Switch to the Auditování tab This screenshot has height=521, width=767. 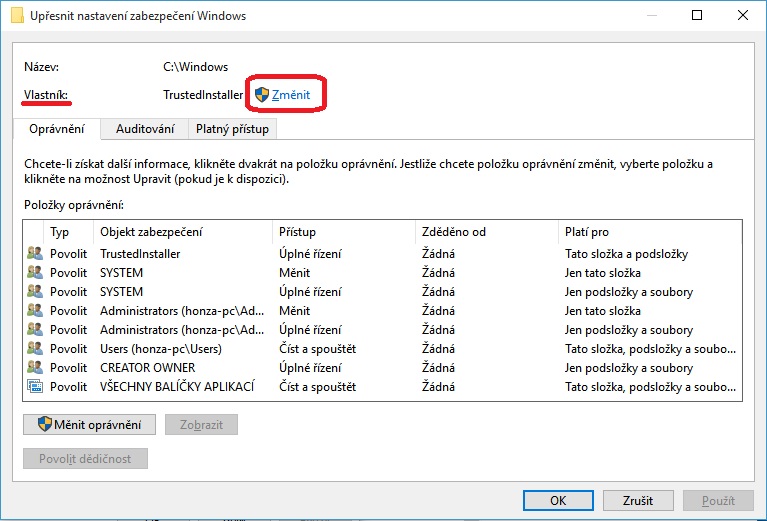coord(145,129)
